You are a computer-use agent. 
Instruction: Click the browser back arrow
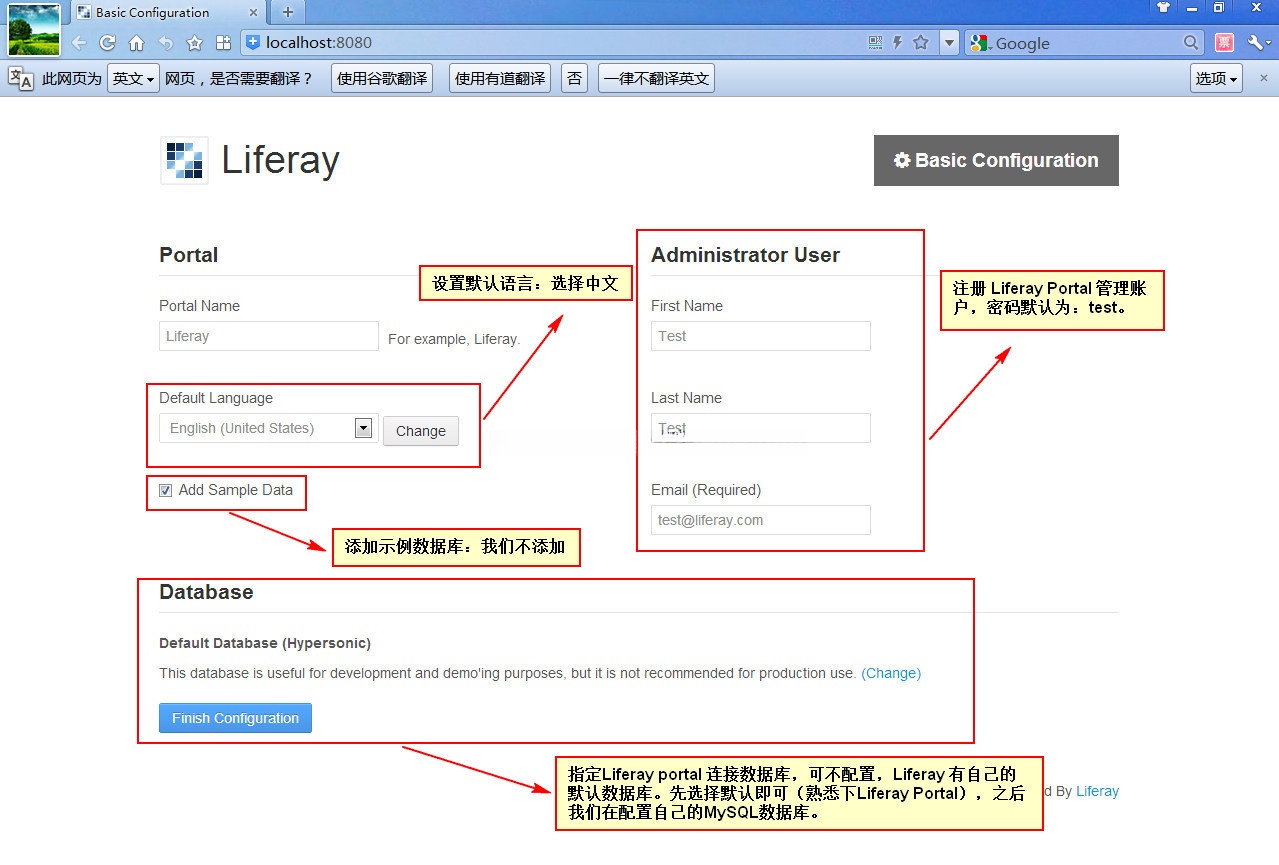click(79, 43)
